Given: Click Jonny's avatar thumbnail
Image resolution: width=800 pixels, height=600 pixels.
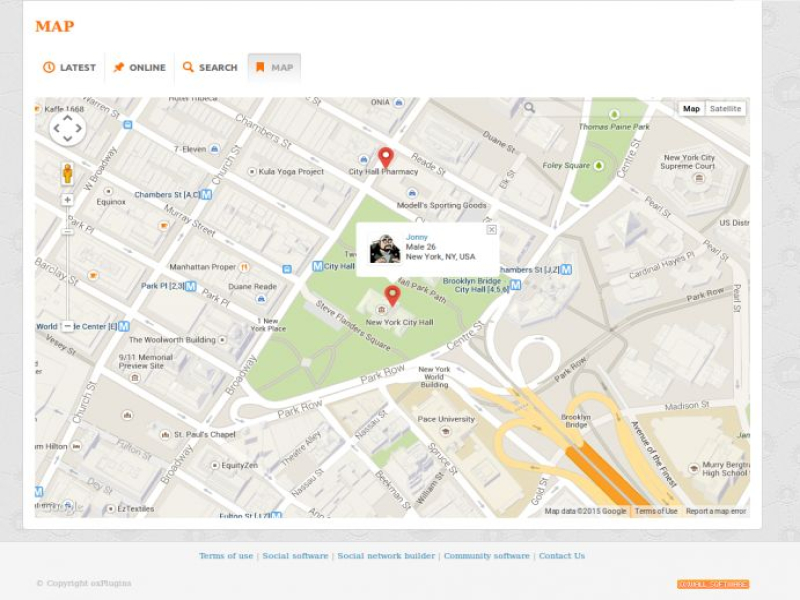Looking at the screenshot, I should pyautogui.click(x=385, y=248).
